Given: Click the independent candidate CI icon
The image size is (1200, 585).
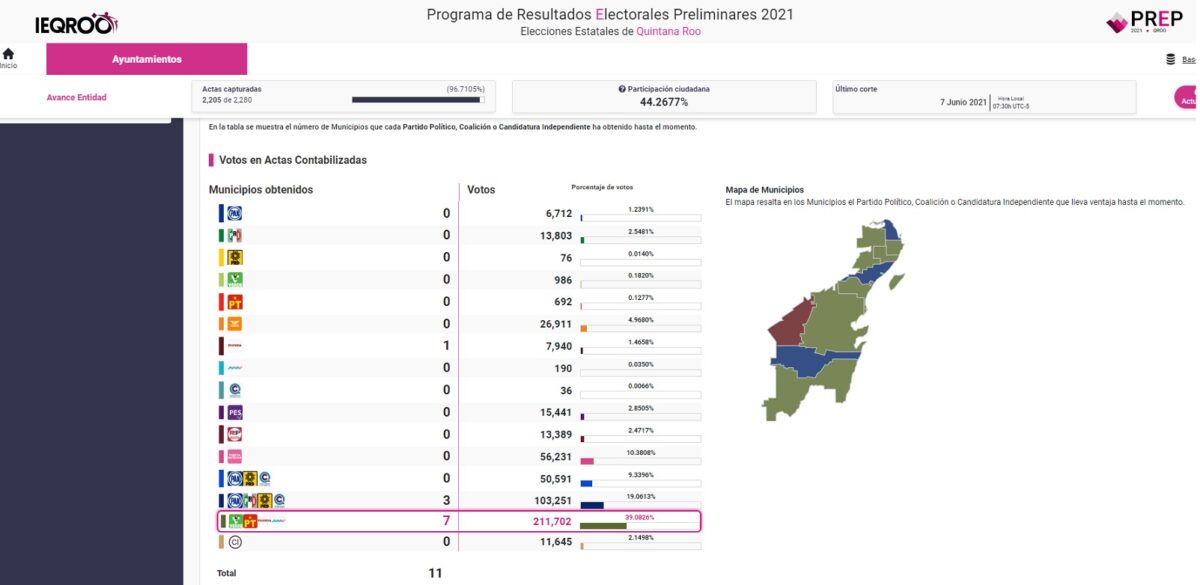Looking at the screenshot, I should (x=235, y=542).
